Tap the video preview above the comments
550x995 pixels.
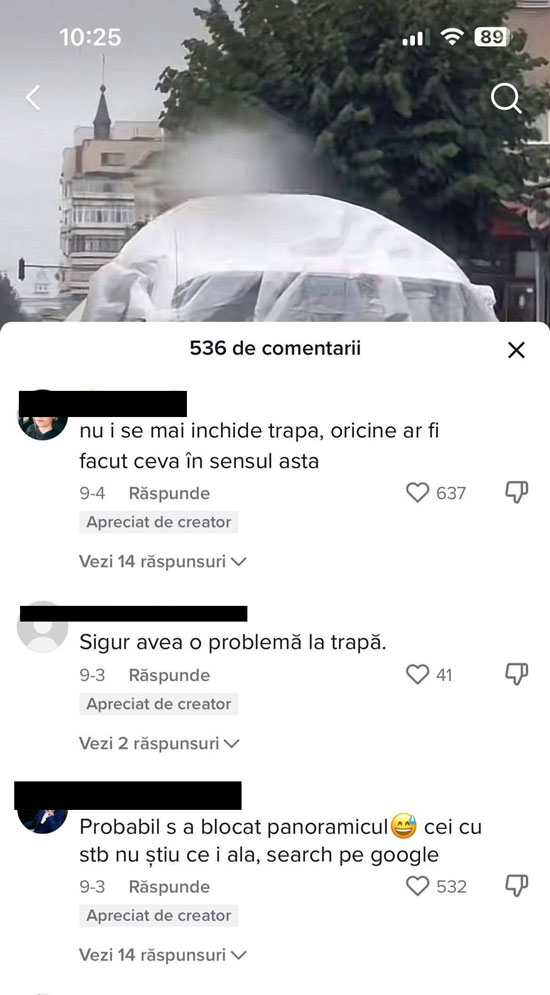coord(275,190)
